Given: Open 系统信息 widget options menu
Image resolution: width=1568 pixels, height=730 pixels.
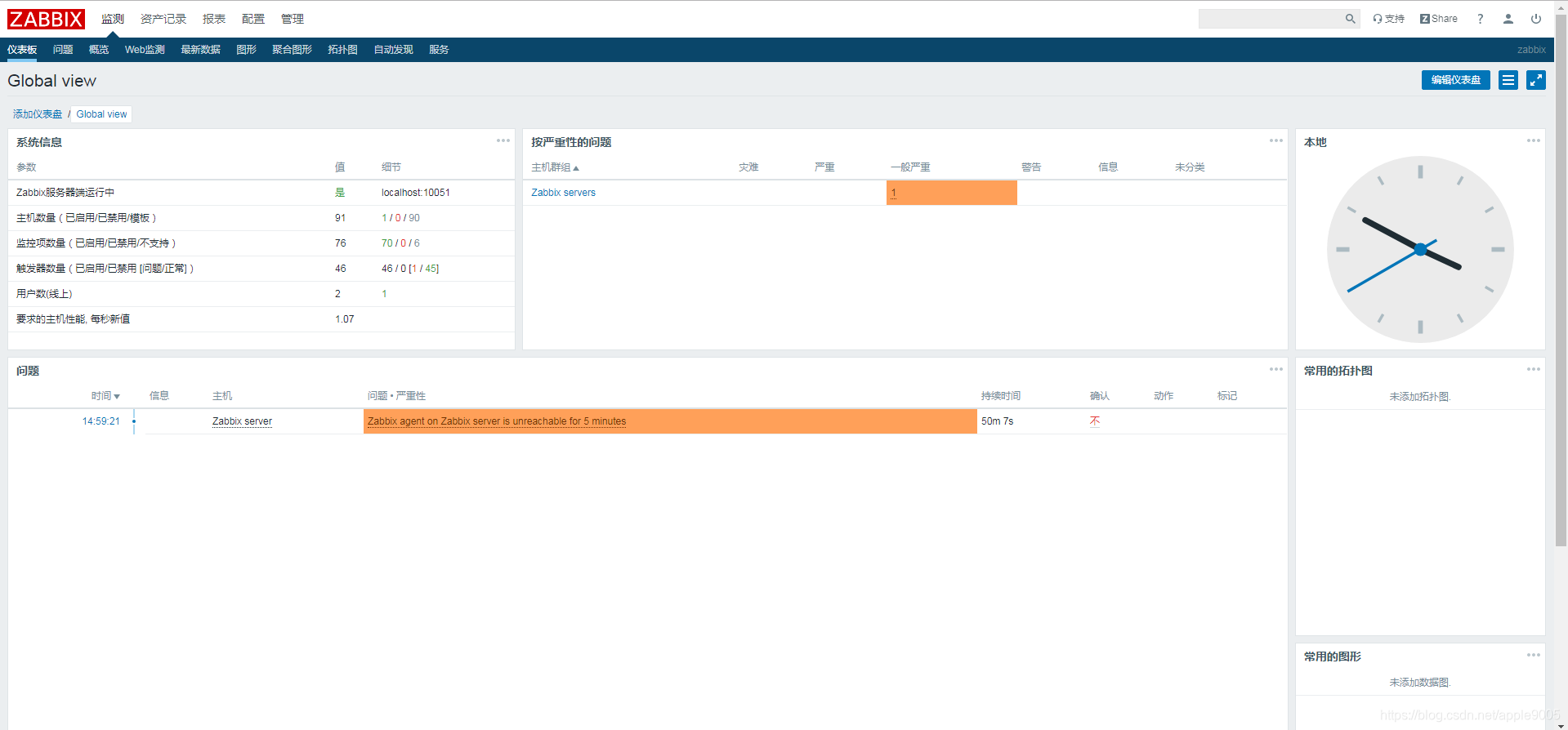Looking at the screenshot, I should (x=503, y=140).
